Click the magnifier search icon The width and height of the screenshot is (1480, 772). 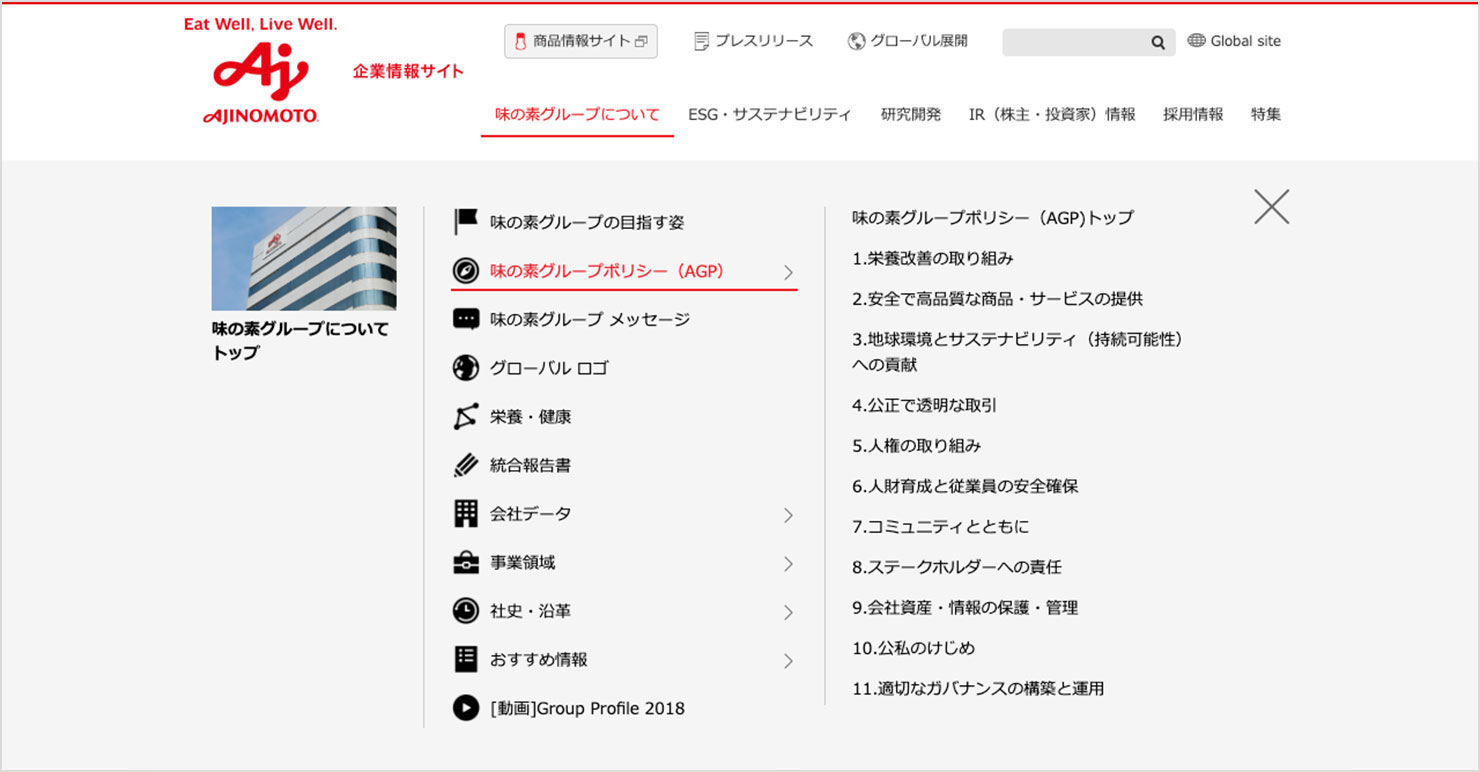coord(1158,42)
